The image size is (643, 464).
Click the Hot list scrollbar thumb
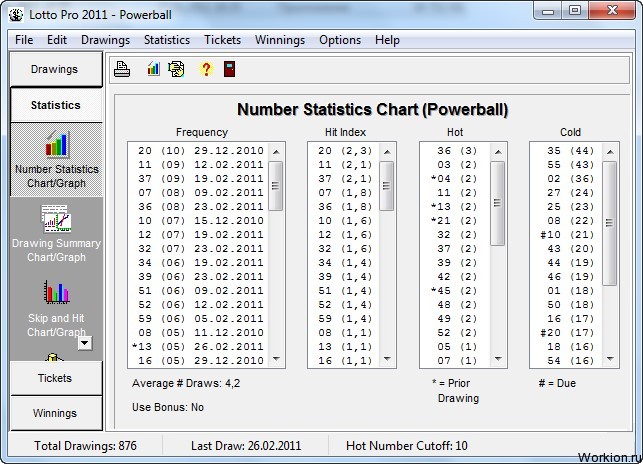point(497,203)
